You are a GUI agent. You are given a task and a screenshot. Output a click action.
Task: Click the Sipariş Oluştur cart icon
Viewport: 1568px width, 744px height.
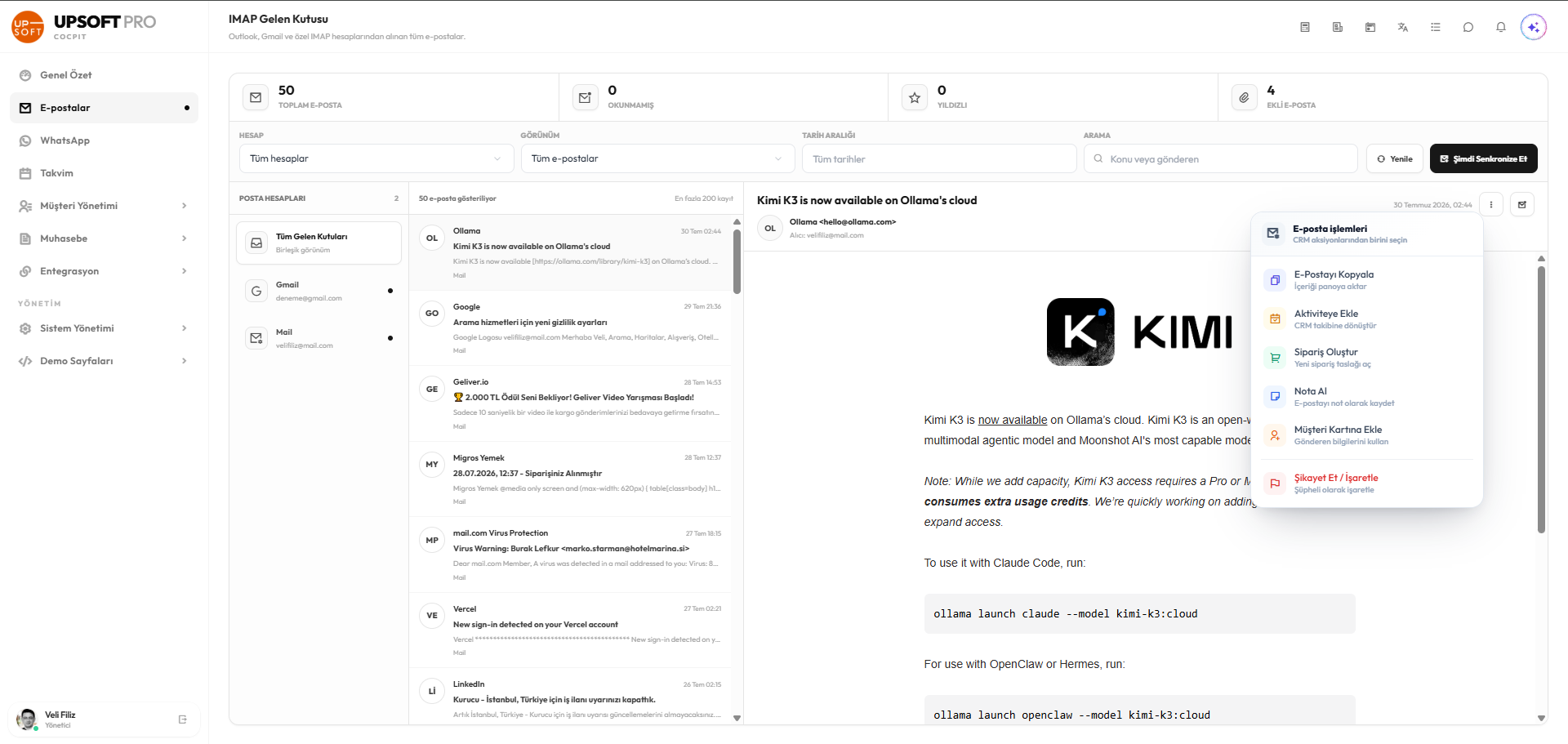coord(1275,358)
